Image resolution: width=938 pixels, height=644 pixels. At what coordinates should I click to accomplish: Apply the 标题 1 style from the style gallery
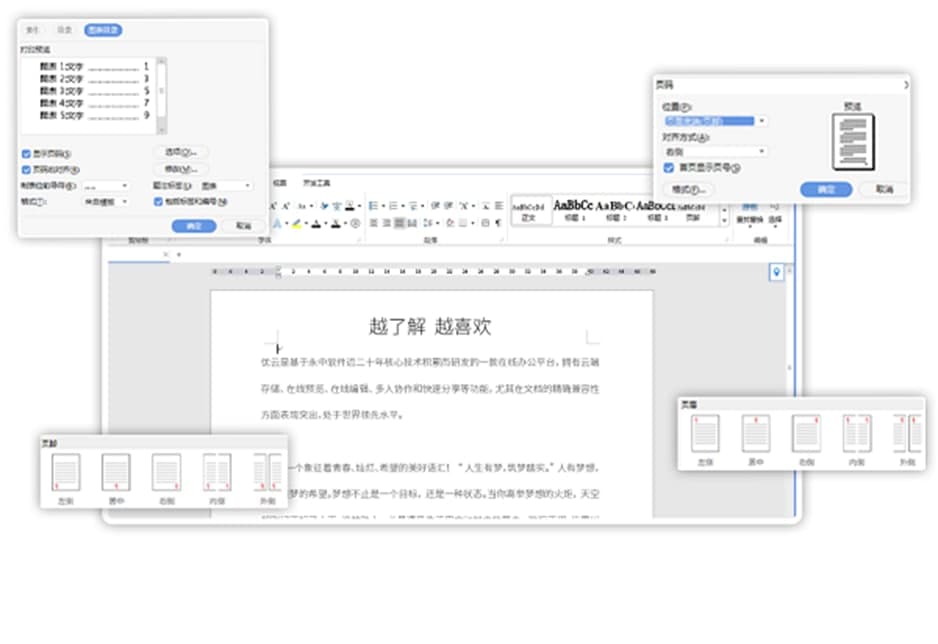(573, 213)
